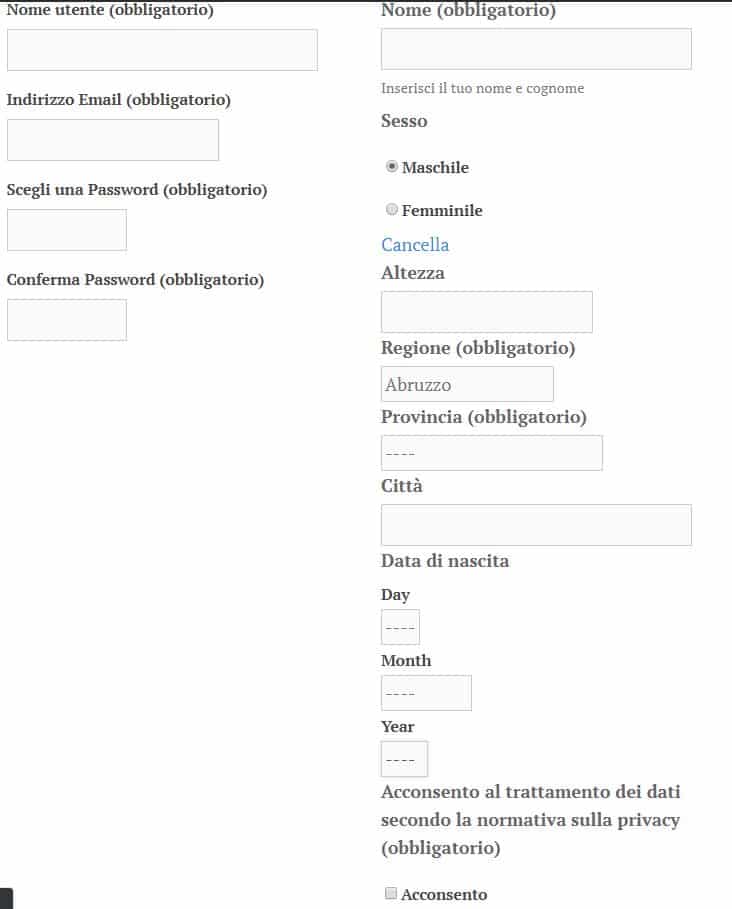Click the 'Inserisci il tuo nome e cognome' hint
Viewport: 732px width, 909px height.
point(482,88)
